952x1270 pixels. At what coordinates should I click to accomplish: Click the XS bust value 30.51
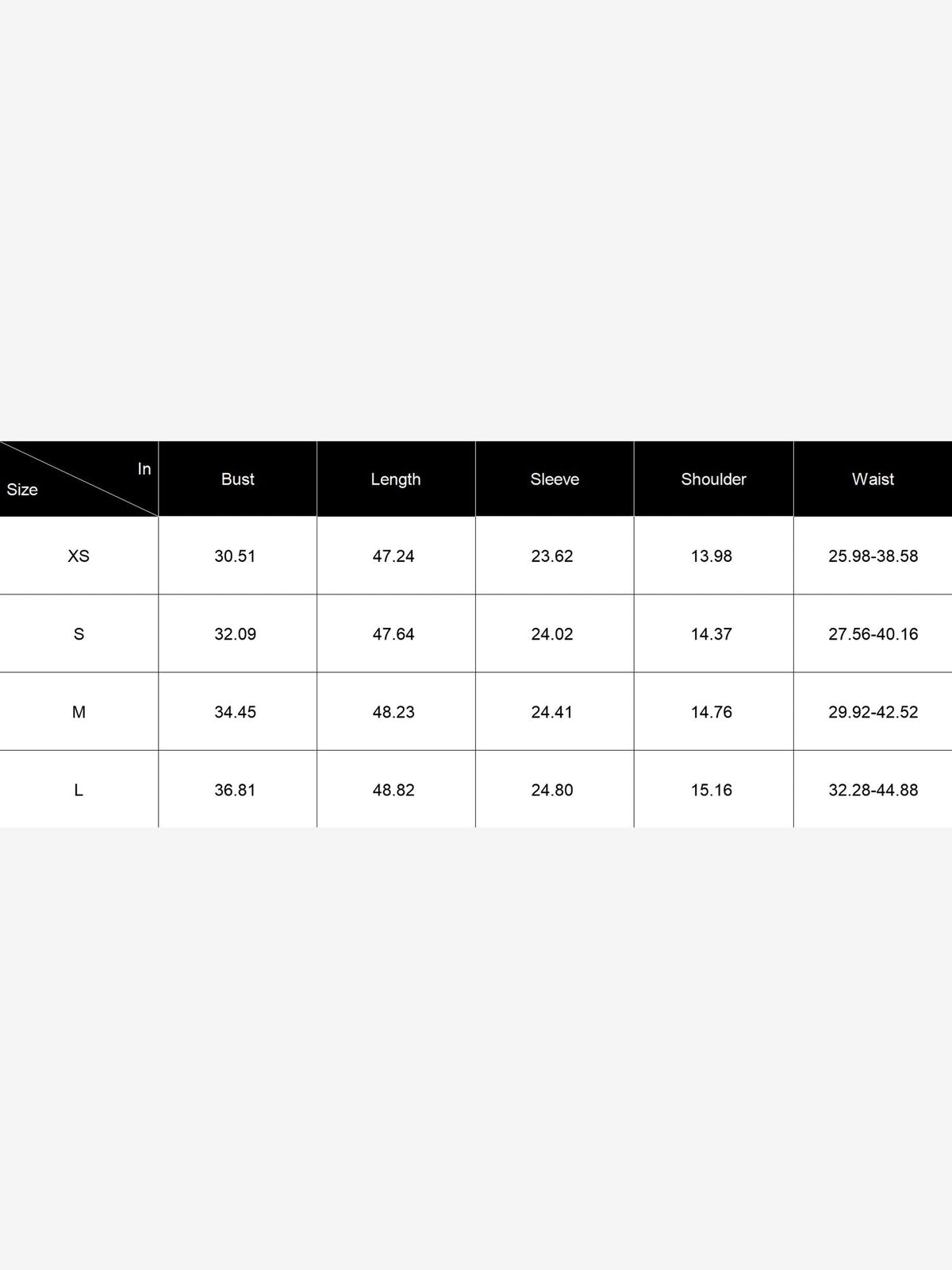coord(235,556)
